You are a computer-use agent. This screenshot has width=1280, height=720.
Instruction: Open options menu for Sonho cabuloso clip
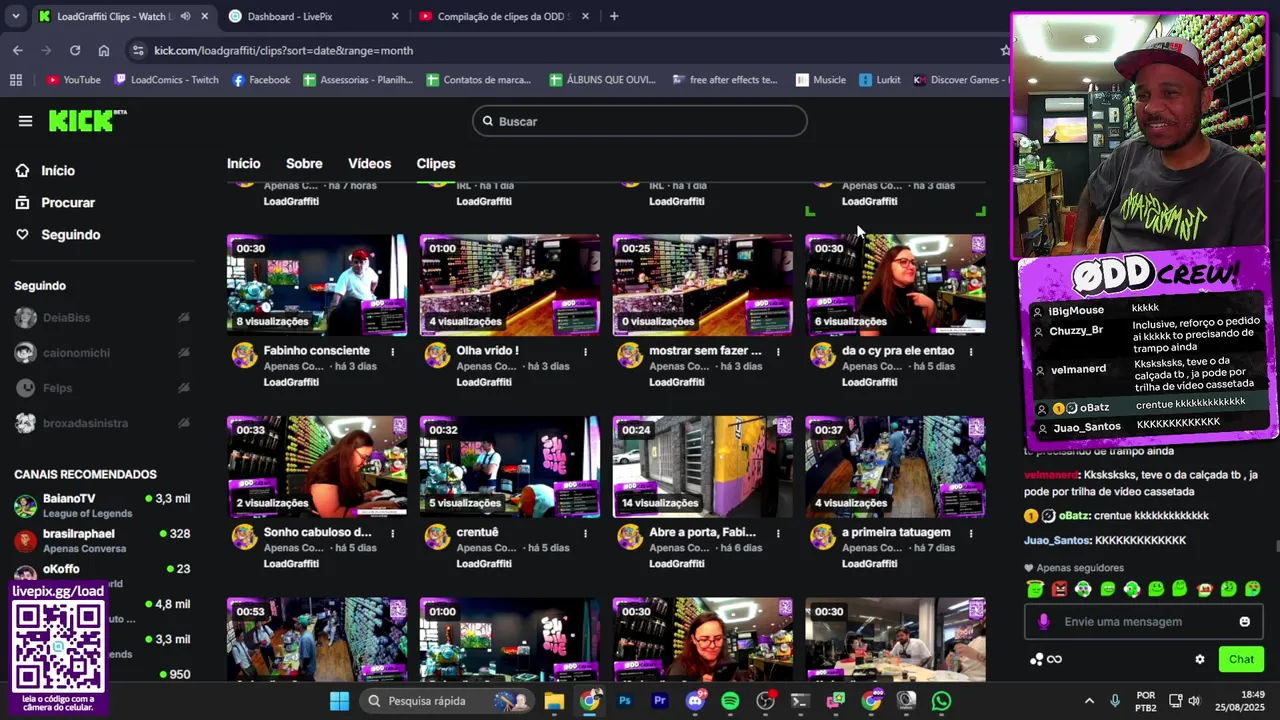coord(392,533)
